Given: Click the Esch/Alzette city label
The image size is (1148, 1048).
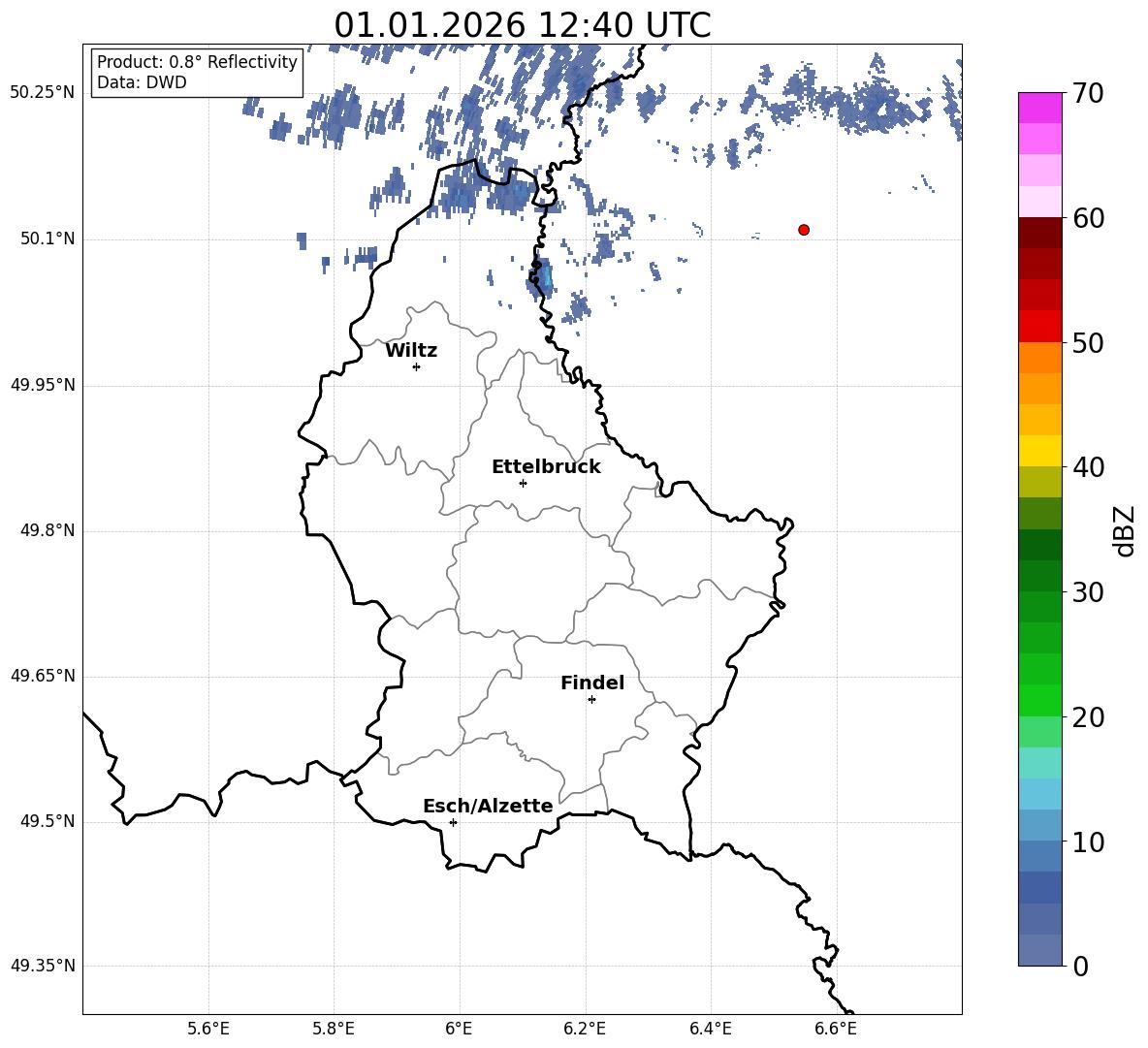Looking at the screenshot, I should tap(488, 807).
